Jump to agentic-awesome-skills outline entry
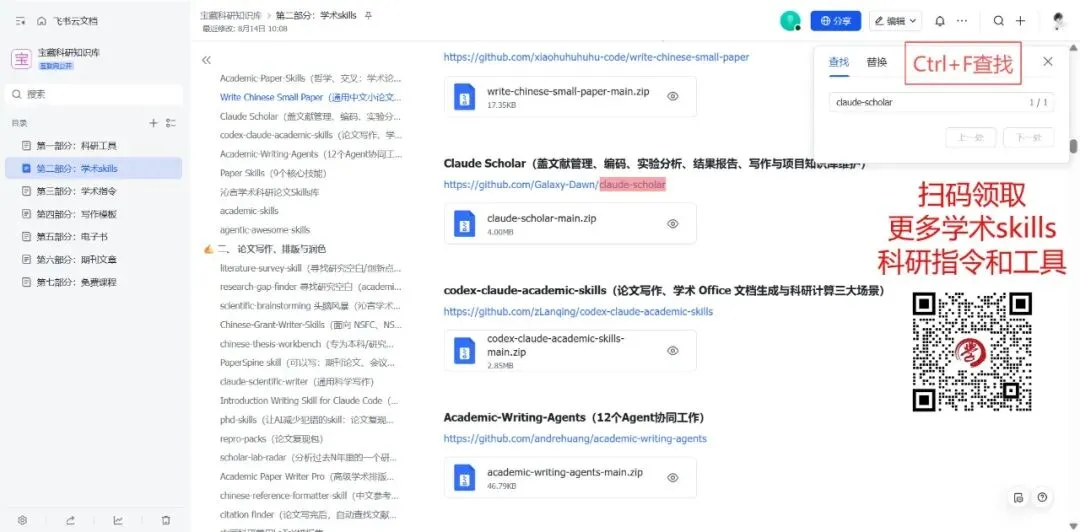Screen dimensions: 1080x532 click(265, 229)
